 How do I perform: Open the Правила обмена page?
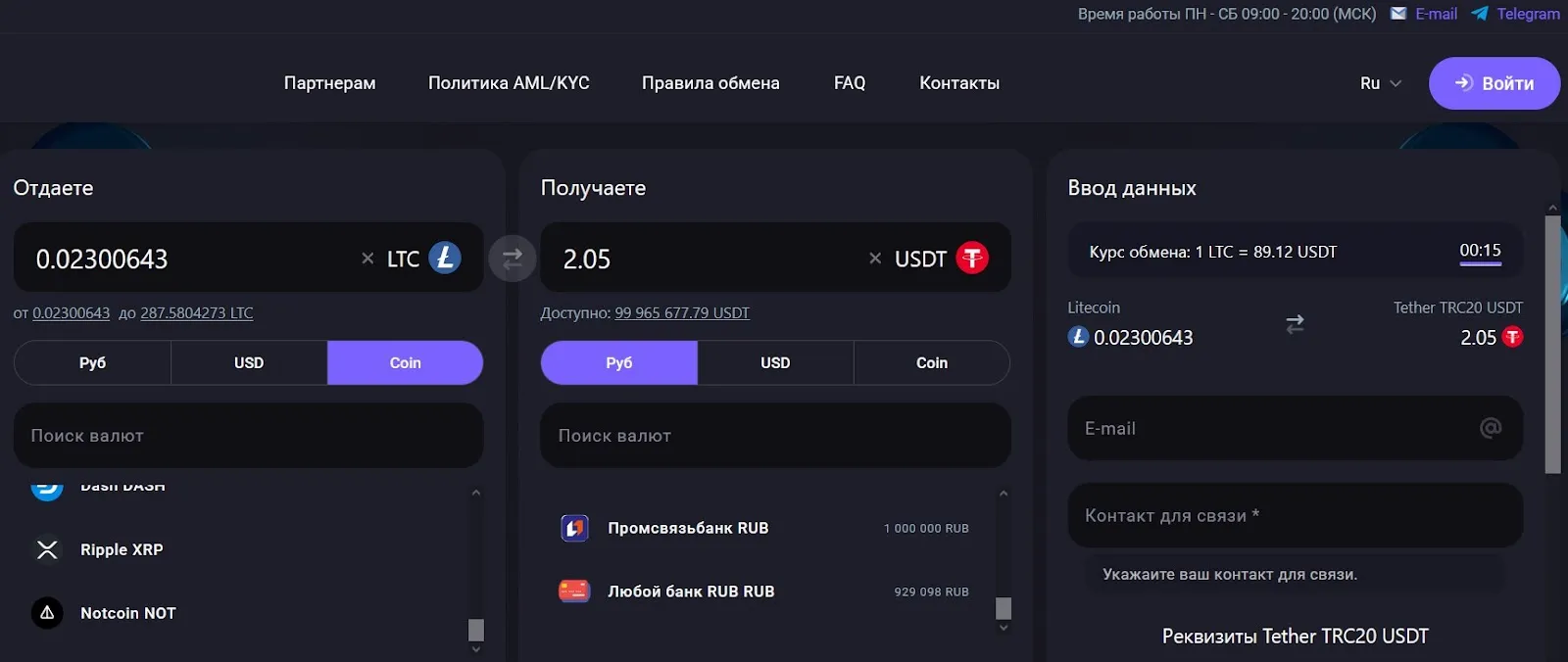pyautogui.click(x=710, y=83)
